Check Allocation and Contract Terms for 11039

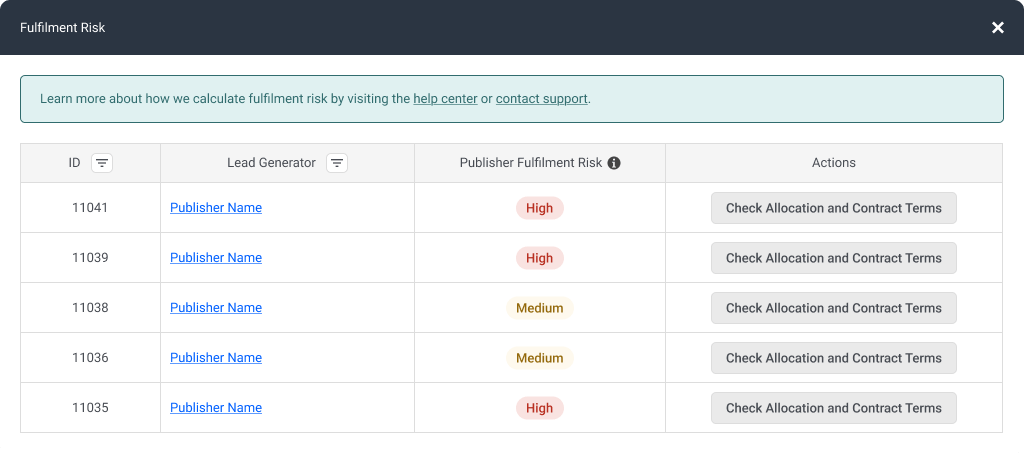pos(834,258)
